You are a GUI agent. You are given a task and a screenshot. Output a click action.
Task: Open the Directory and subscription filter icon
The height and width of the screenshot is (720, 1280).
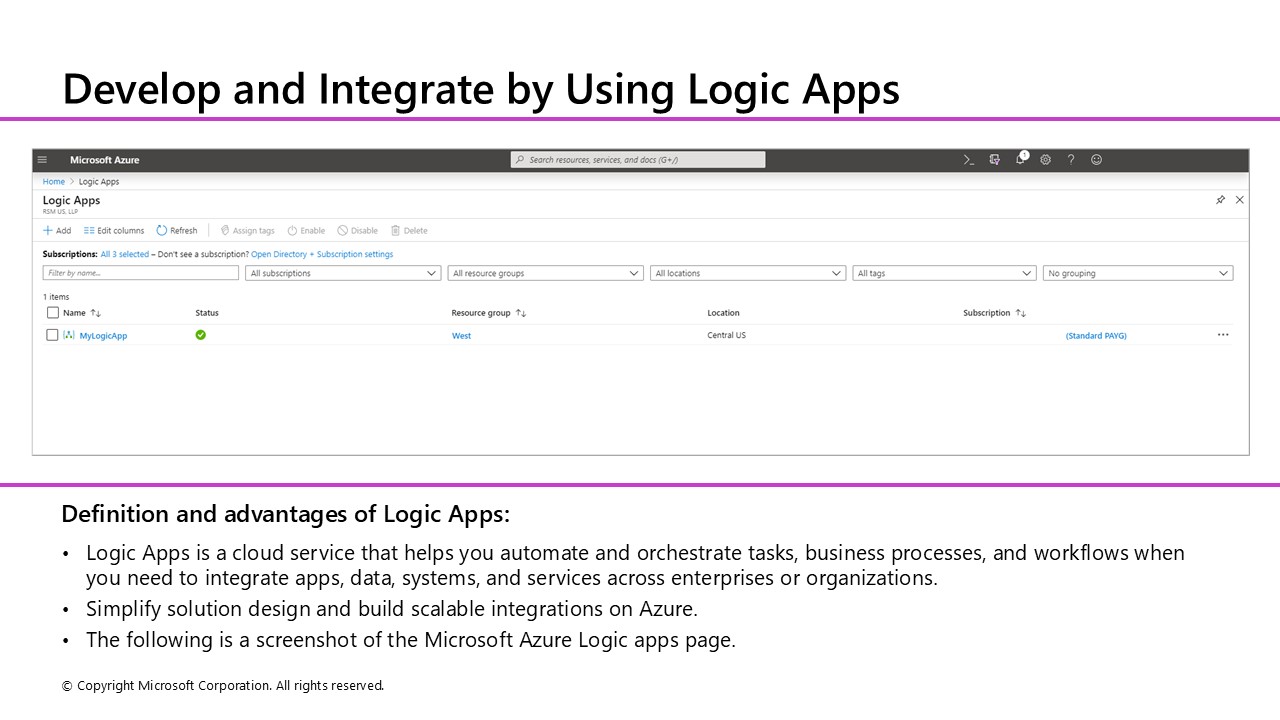pyautogui.click(x=994, y=160)
